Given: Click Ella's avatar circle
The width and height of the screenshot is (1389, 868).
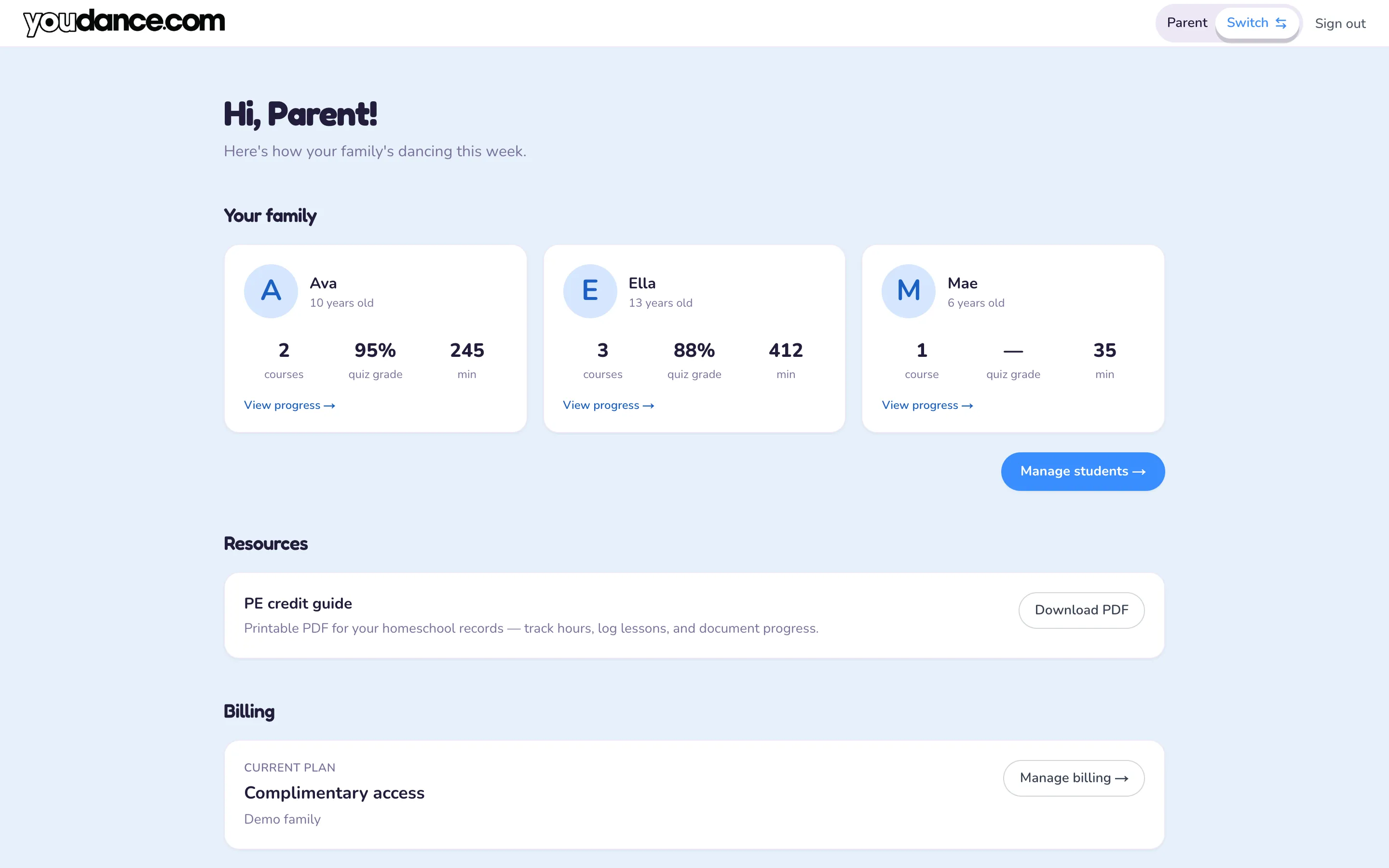Looking at the screenshot, I should coord(589,291).
